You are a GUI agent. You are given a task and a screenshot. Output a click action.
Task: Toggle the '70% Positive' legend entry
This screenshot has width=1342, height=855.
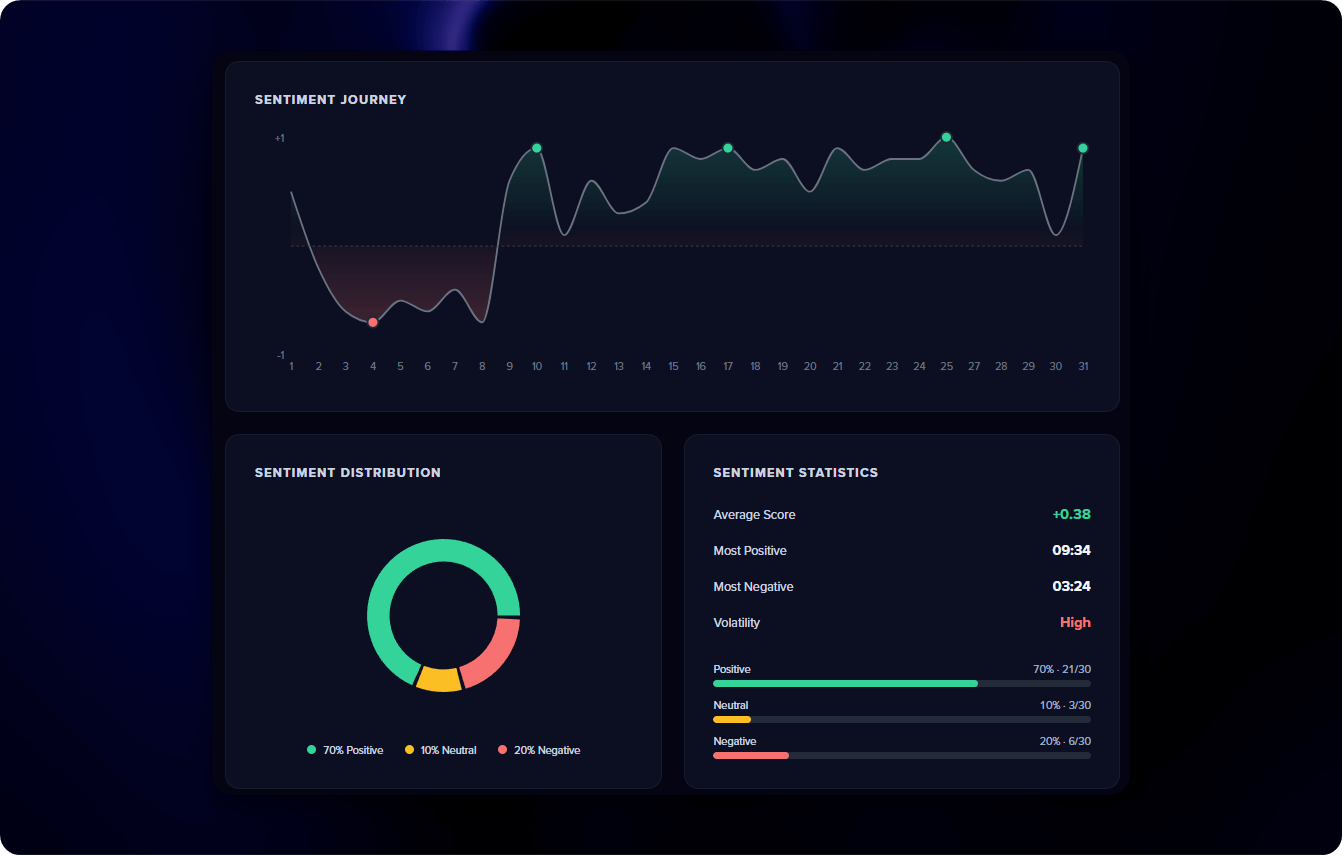345,749
